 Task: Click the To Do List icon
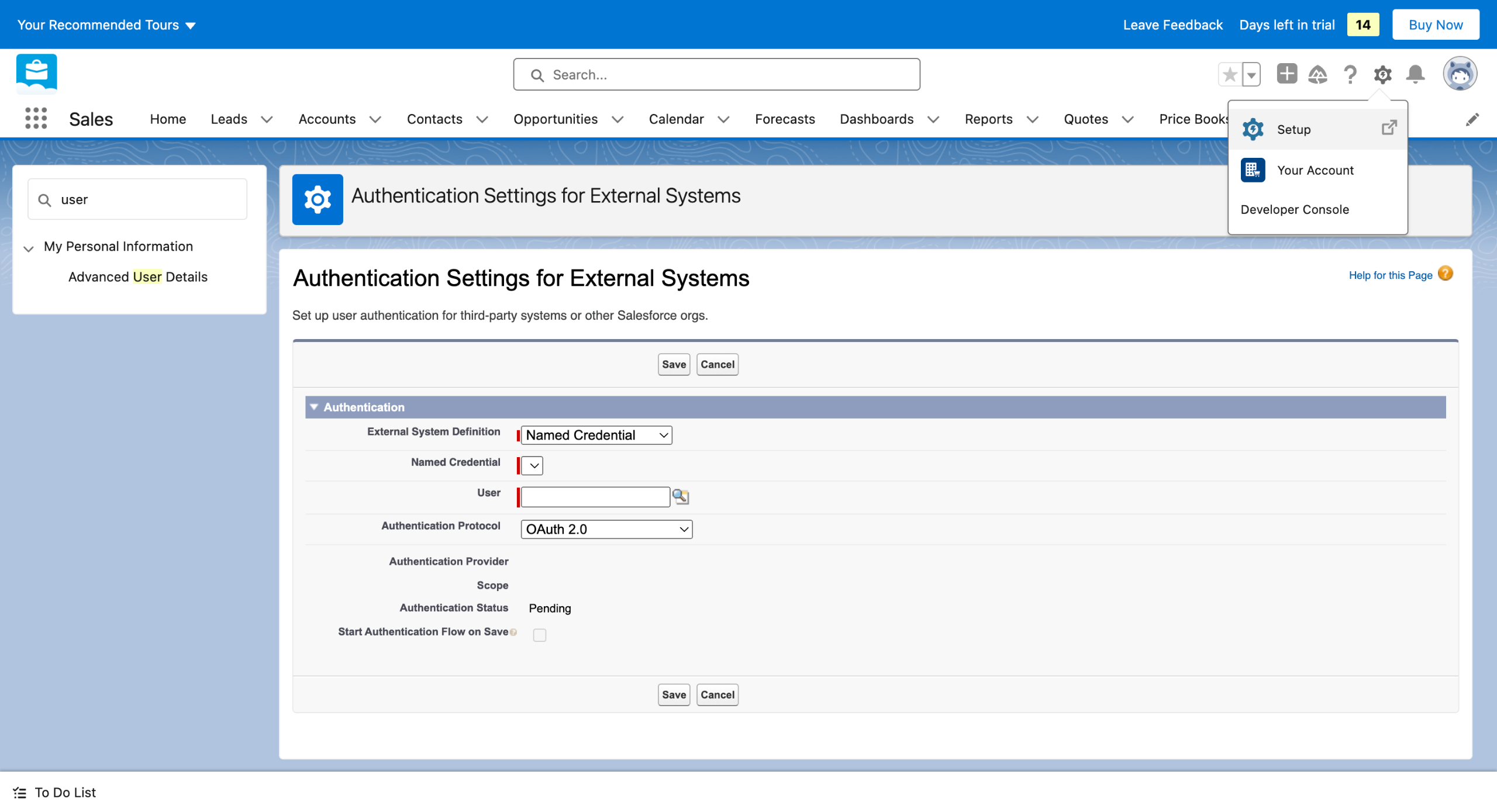point(20,793)
